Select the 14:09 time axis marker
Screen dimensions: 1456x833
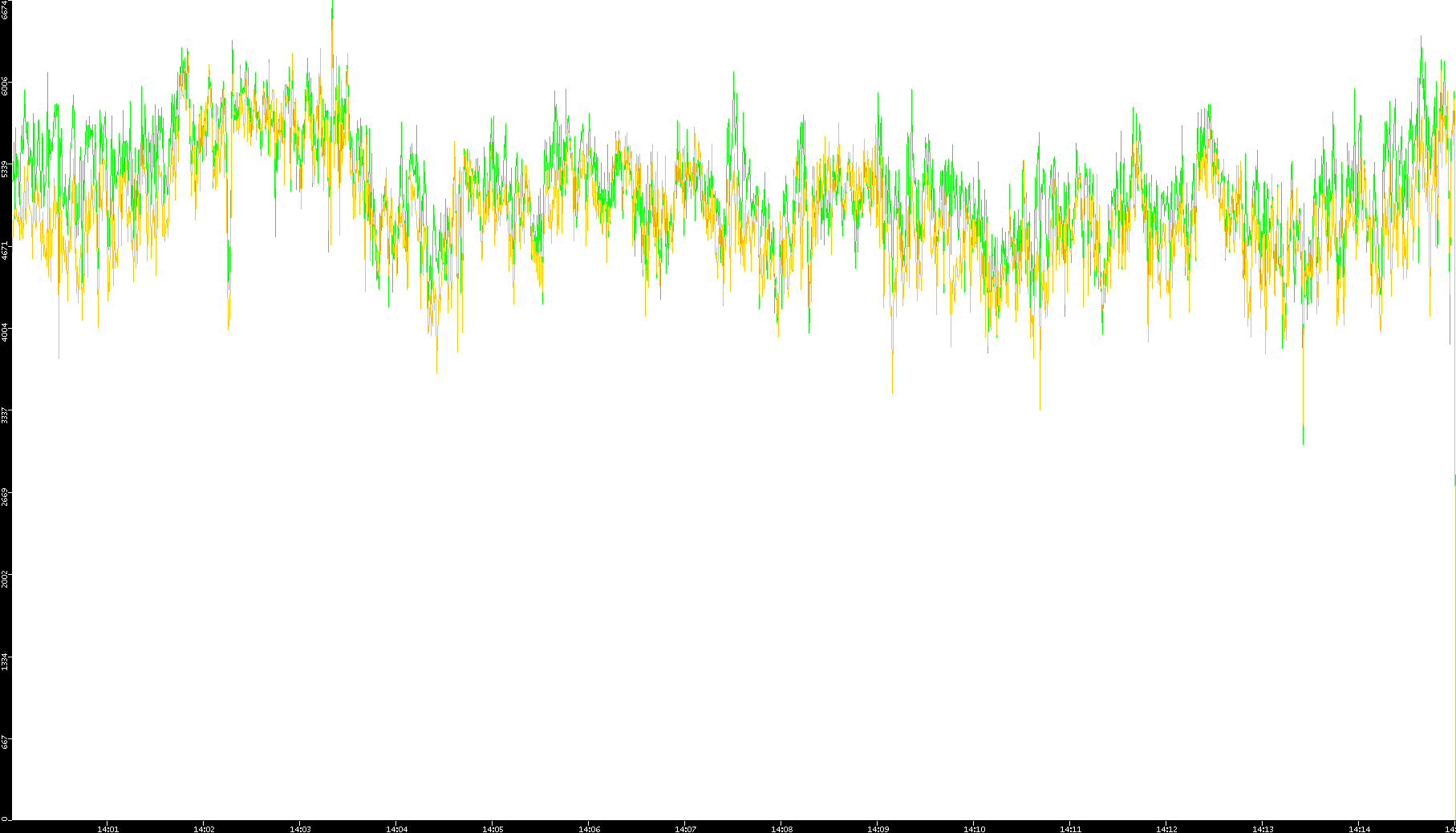[878, 829]
